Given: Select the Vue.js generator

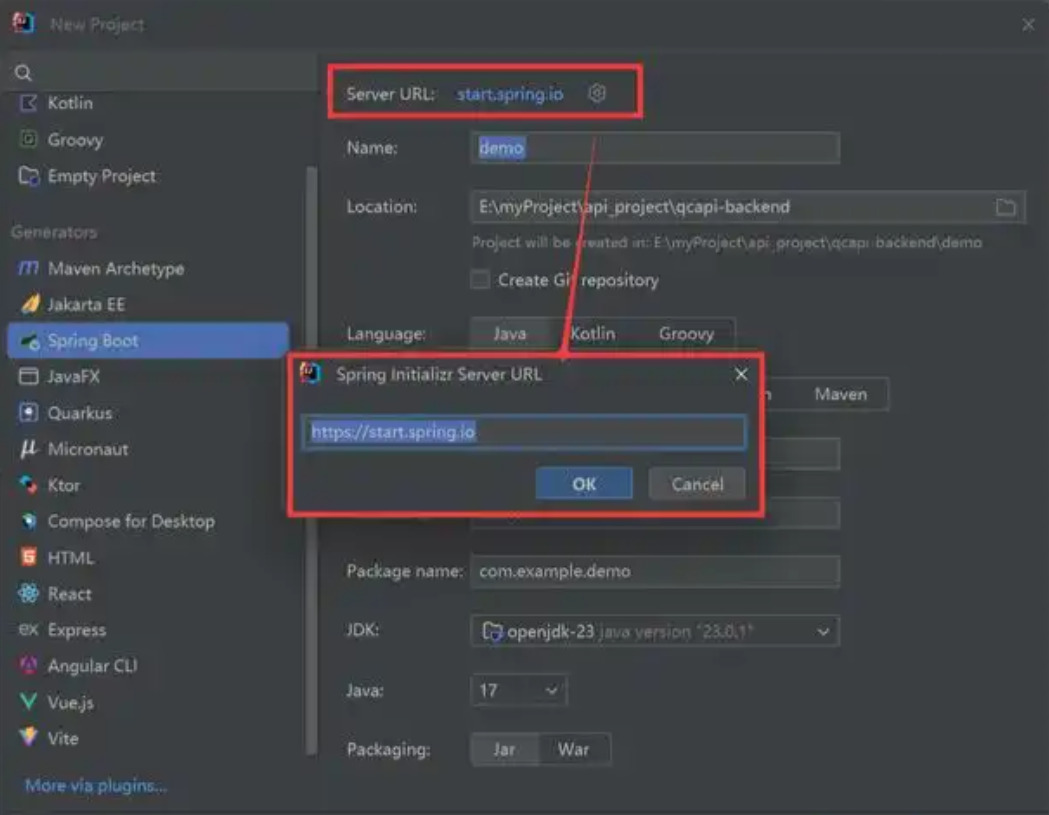Looking at the screenshot, I should pyautogui.click(x=149, y=701).
